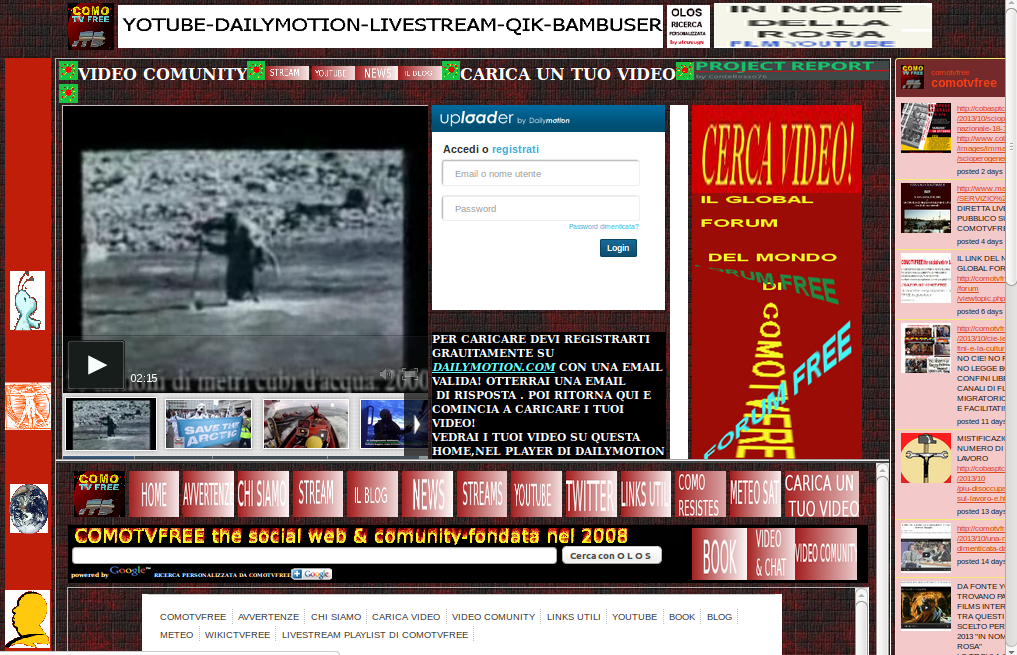Open the COMO RESISTES menu tile

(x=700, y=494)
